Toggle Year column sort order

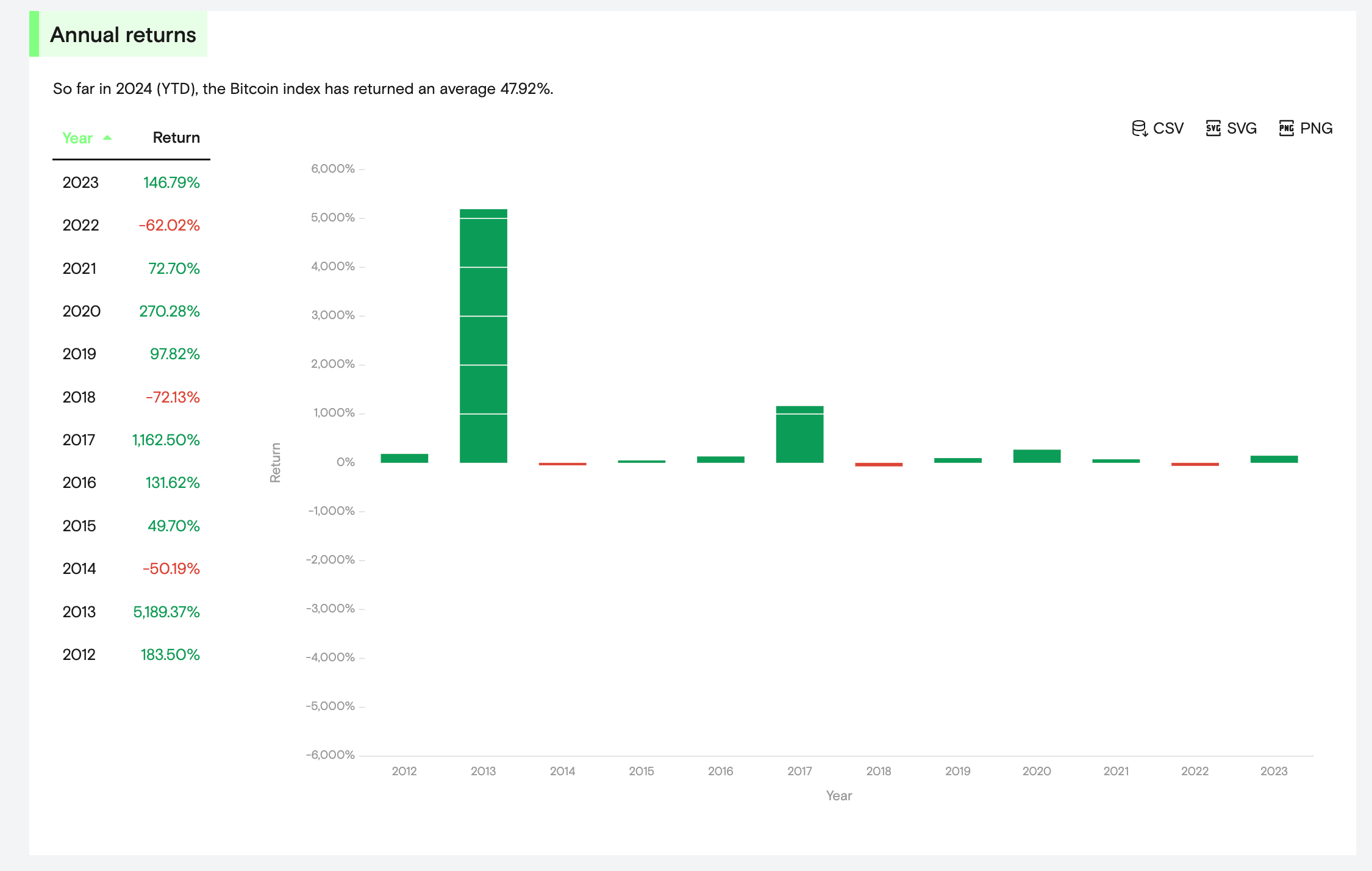tap(77, 138)
